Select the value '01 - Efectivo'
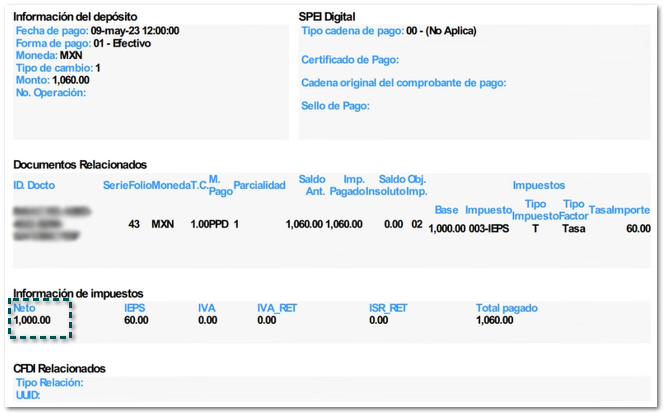The height and width of the screenshot is (416, 666). coord(122,43)
